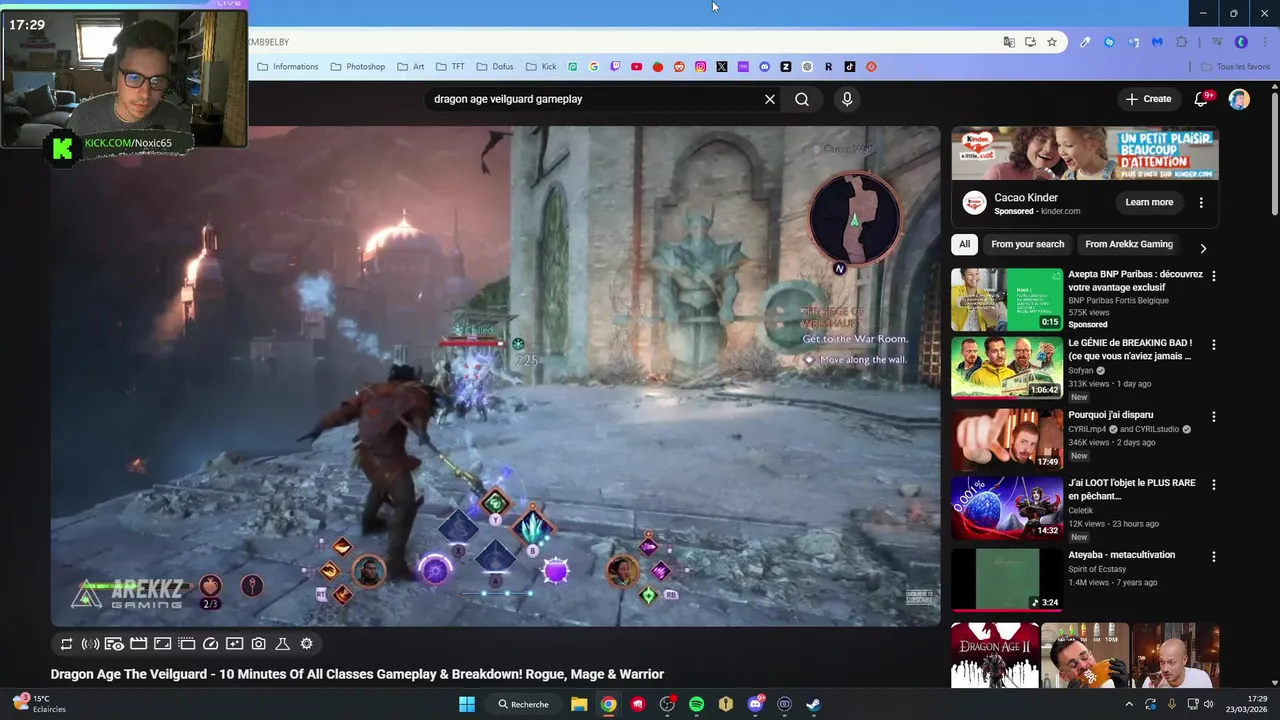Open the Photoshop bookmark folder
Image resolution: width=1280 pixels, height=720 pixels.
coord(358,67)
